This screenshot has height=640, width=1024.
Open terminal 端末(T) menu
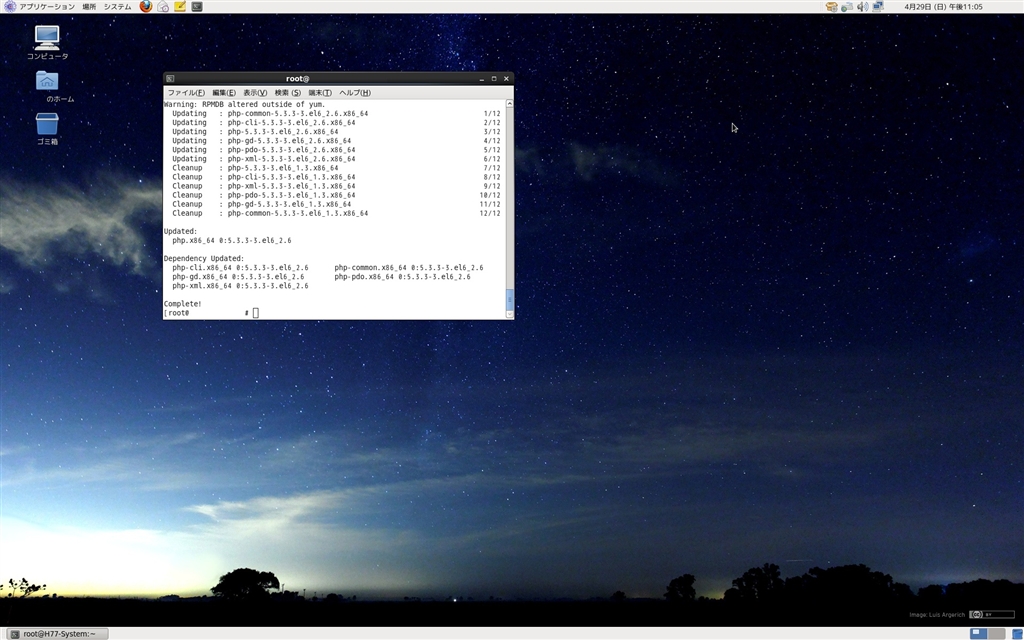[x=319, y=93]
